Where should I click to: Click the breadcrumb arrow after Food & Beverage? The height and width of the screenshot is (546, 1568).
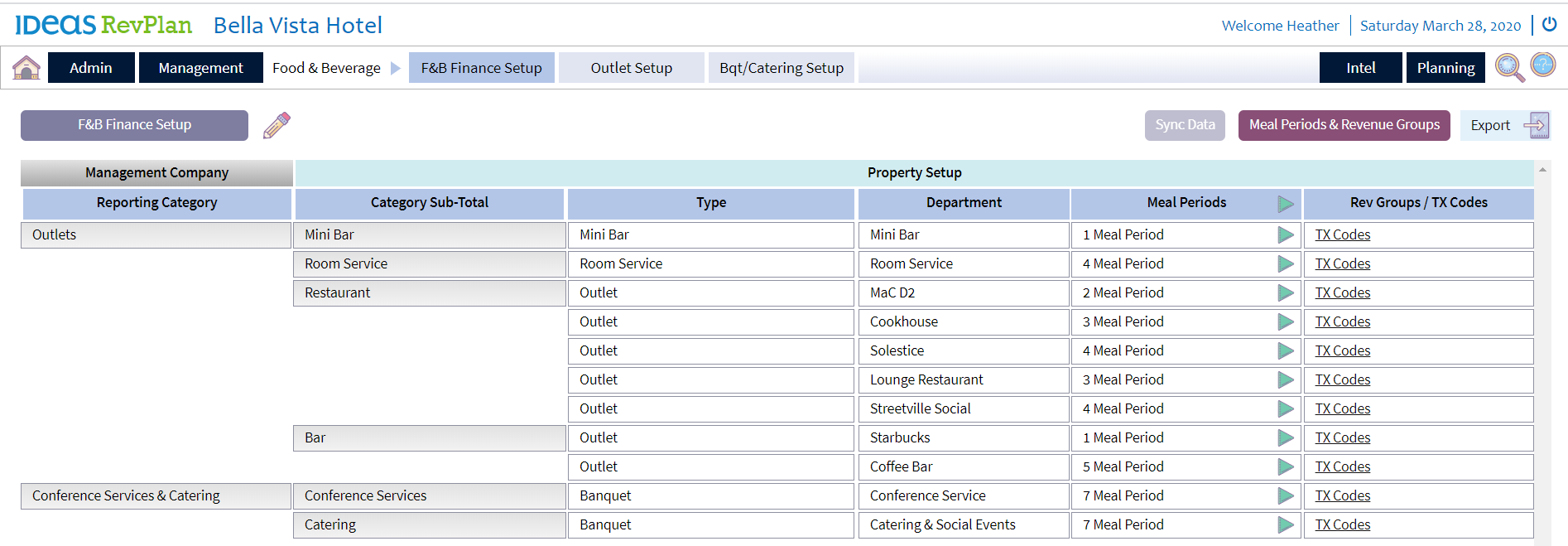point(395,68)
